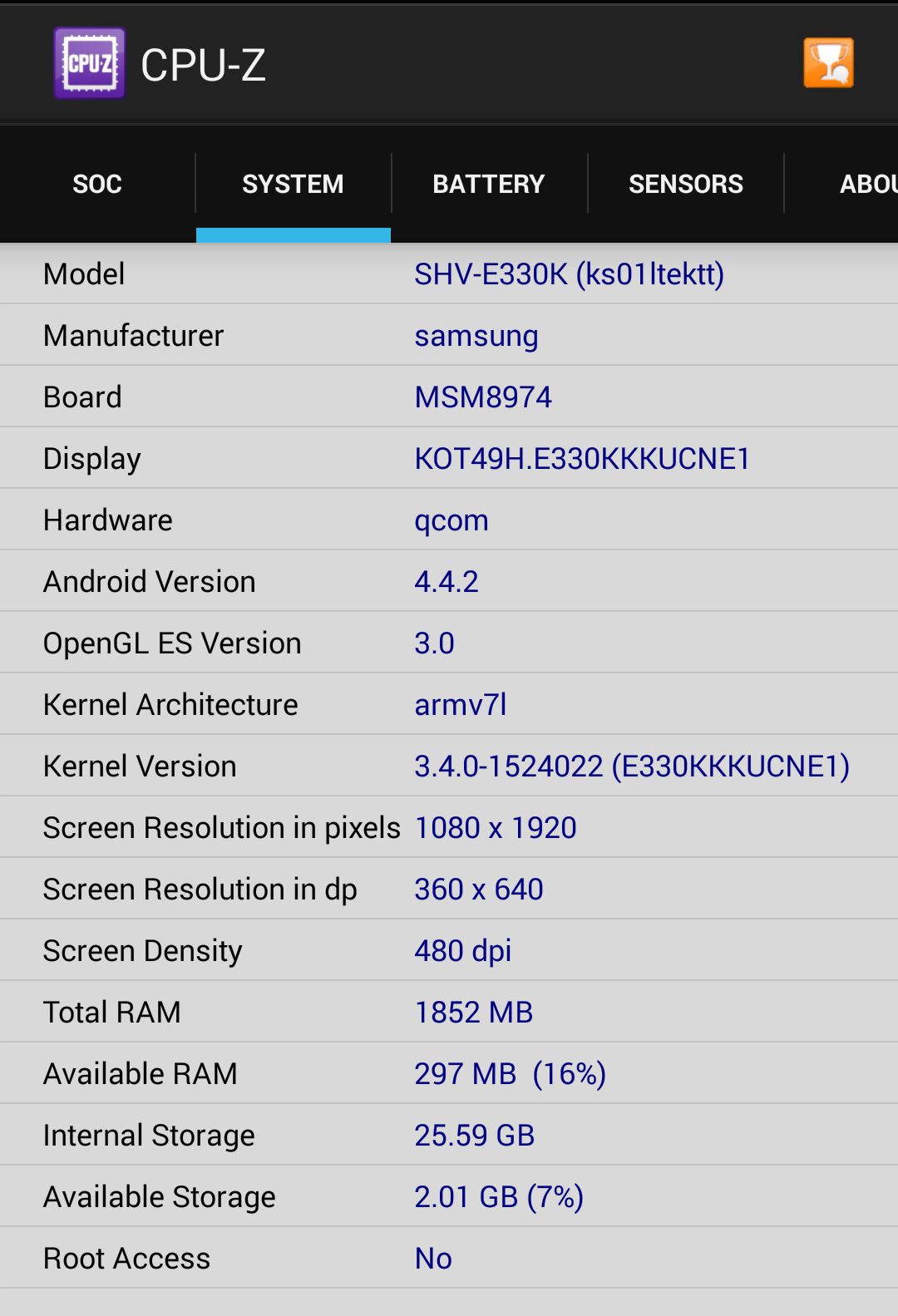
Task: Tap the Android Version 4.4.2 value
Action: click(447, 582)
